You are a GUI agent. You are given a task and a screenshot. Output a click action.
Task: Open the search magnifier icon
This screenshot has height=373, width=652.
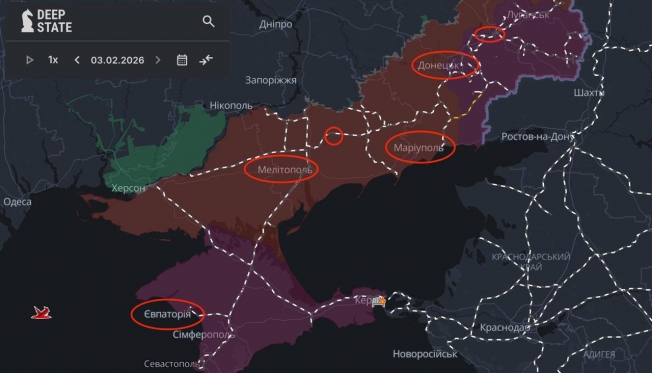(x=208, y=21)
